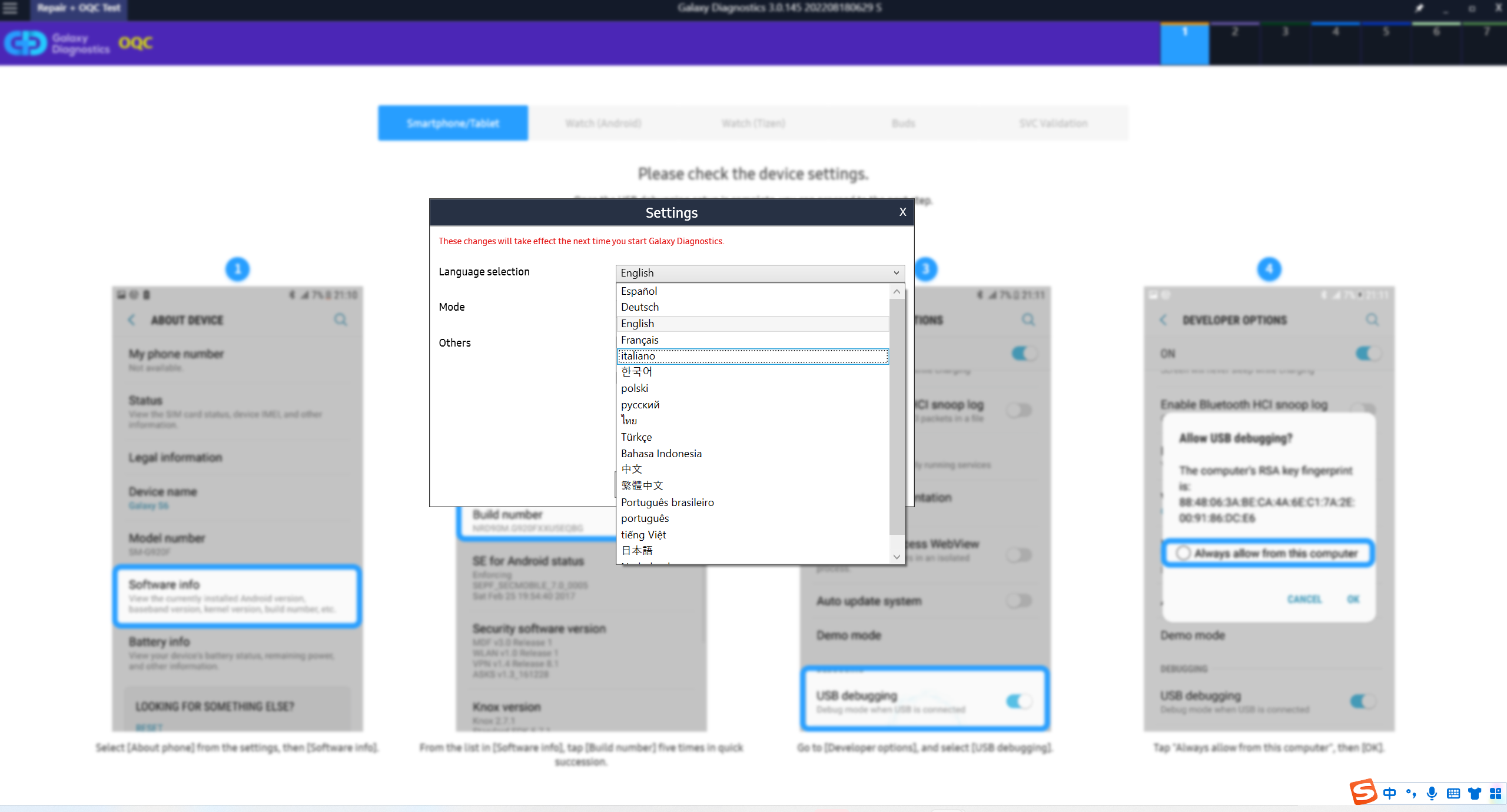This screenshot has width=1507, height=812.
Task: Click the skin shirt icon in IME bar
Action: coord(1475,793)
